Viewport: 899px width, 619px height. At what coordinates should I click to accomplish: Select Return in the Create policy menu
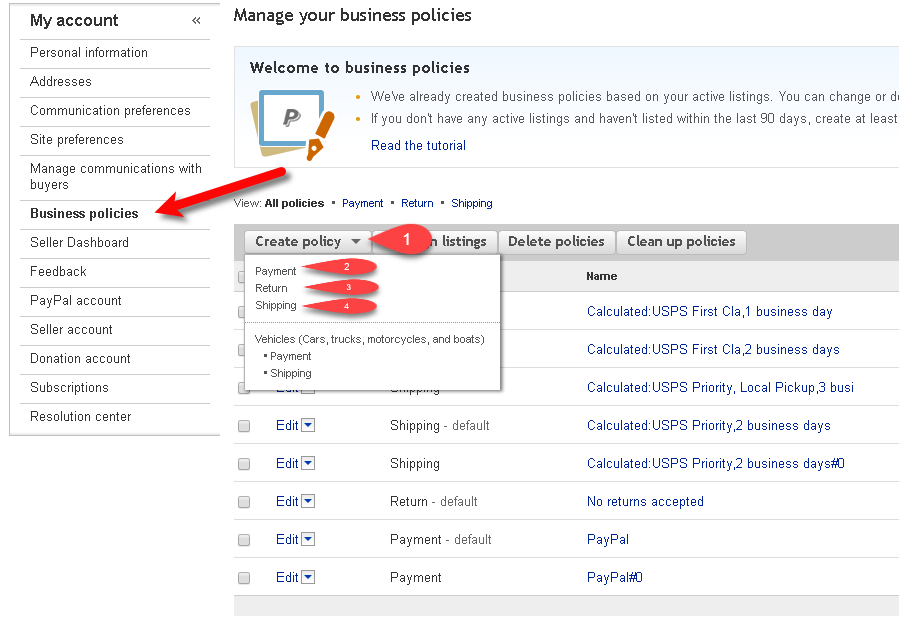click(272, 288)
